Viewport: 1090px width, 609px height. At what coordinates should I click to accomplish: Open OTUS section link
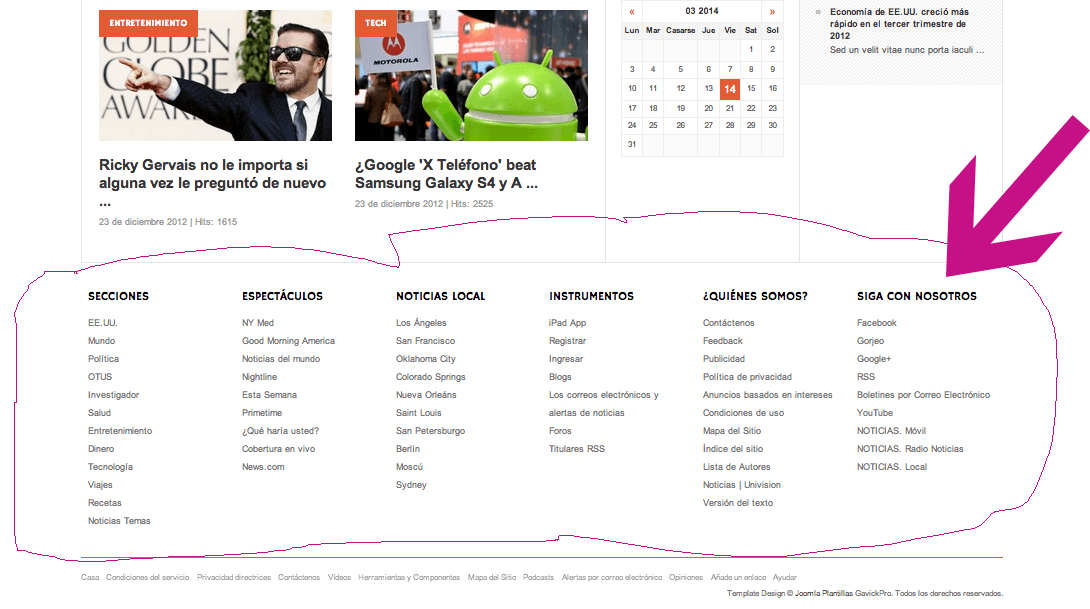(100, 377)
